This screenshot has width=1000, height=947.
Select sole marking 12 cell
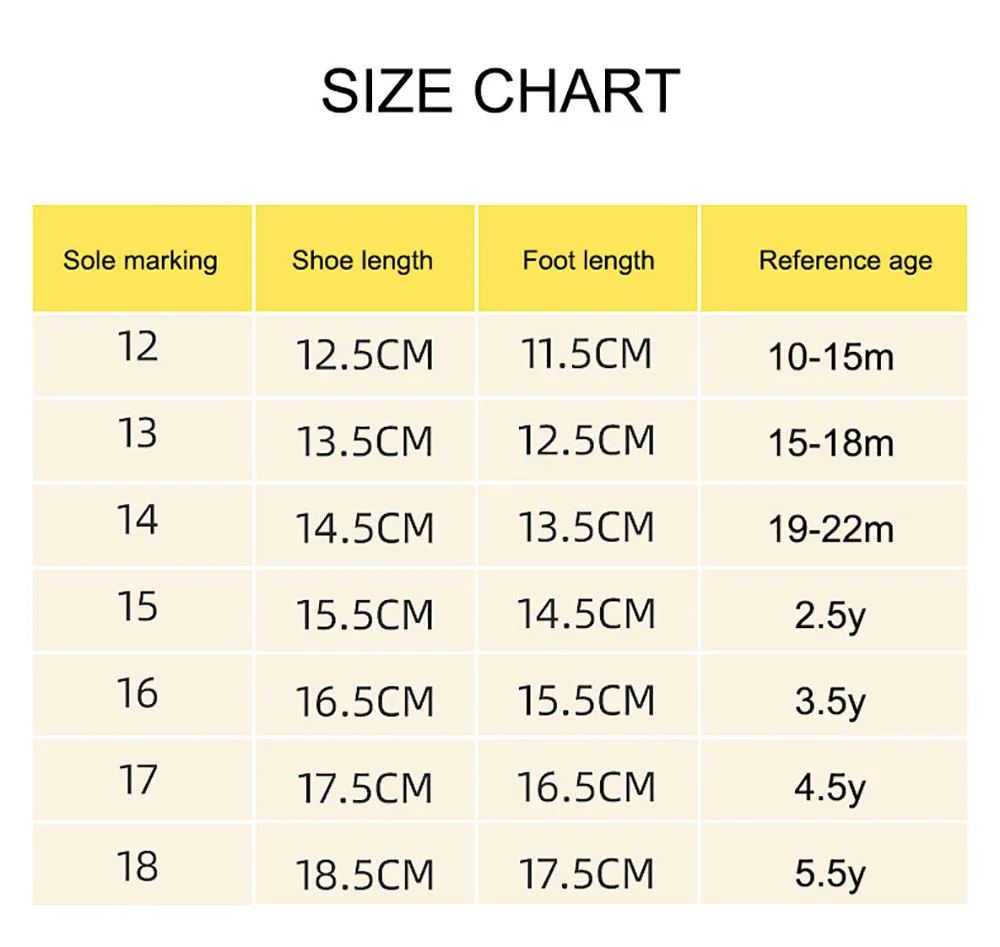(138, 347)
